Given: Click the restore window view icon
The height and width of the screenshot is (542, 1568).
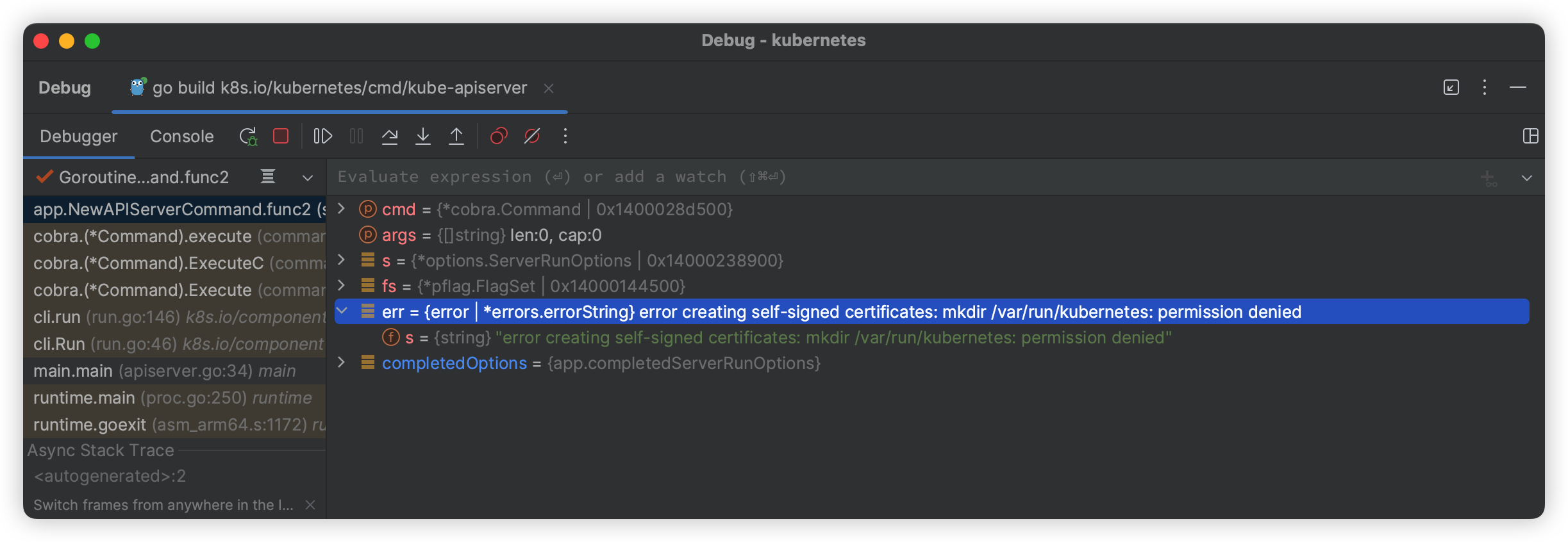Looking at the screenshot, I should (x=1451, y=87).
